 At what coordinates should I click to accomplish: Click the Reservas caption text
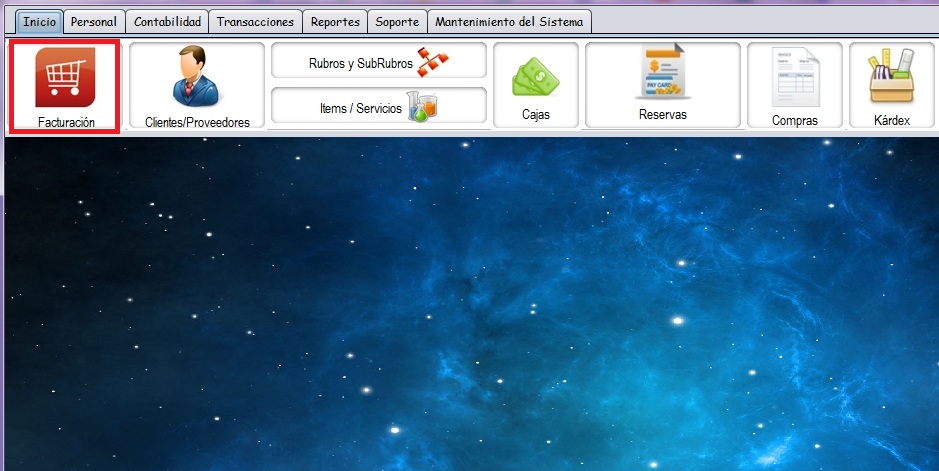pos(662,115)
